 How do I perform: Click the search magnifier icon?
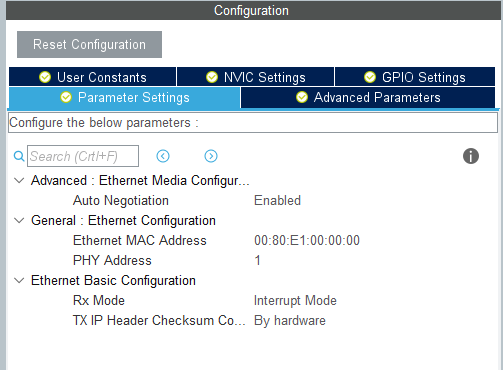click(19, 156)
